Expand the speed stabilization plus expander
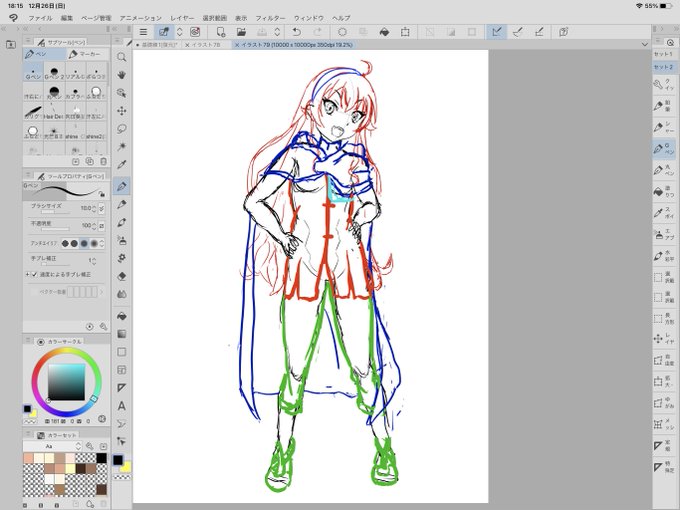 (27, 275)
